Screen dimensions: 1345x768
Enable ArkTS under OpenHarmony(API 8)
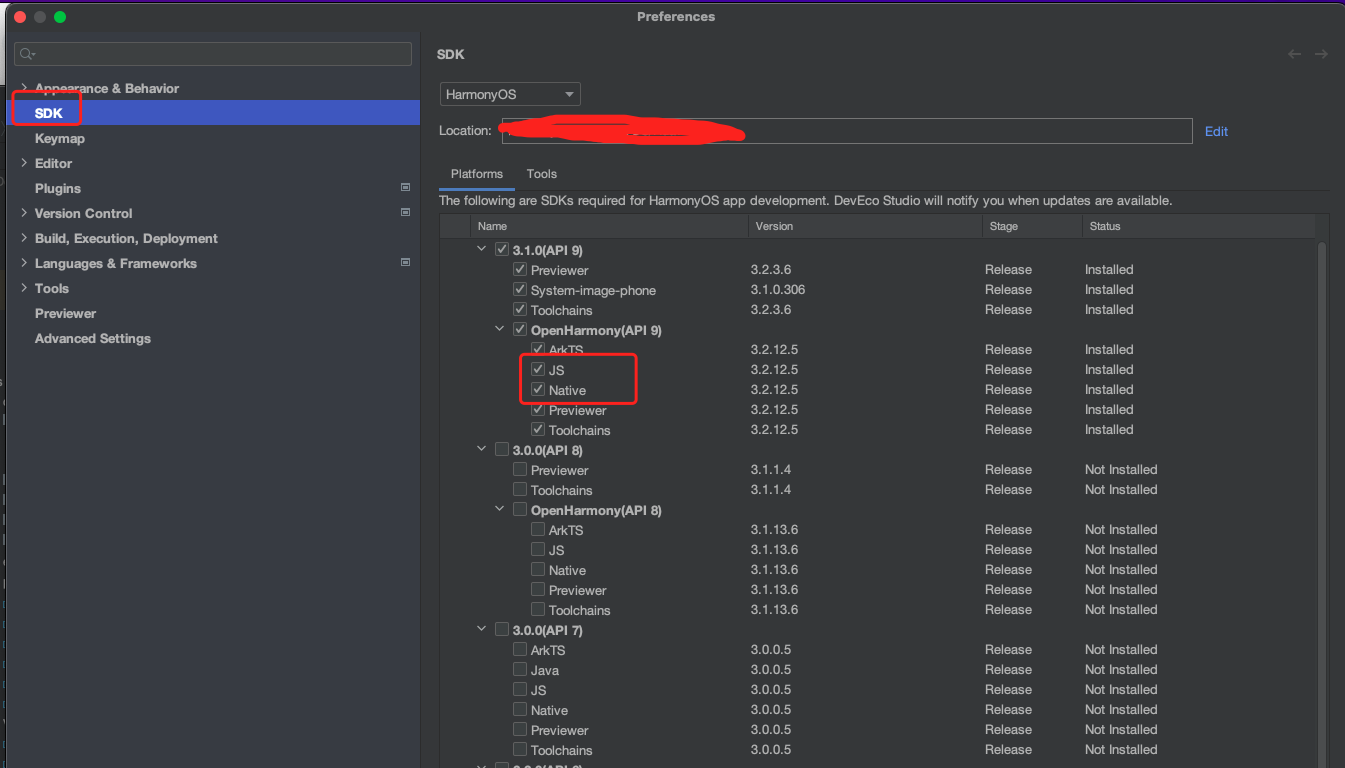click(538, 530)
